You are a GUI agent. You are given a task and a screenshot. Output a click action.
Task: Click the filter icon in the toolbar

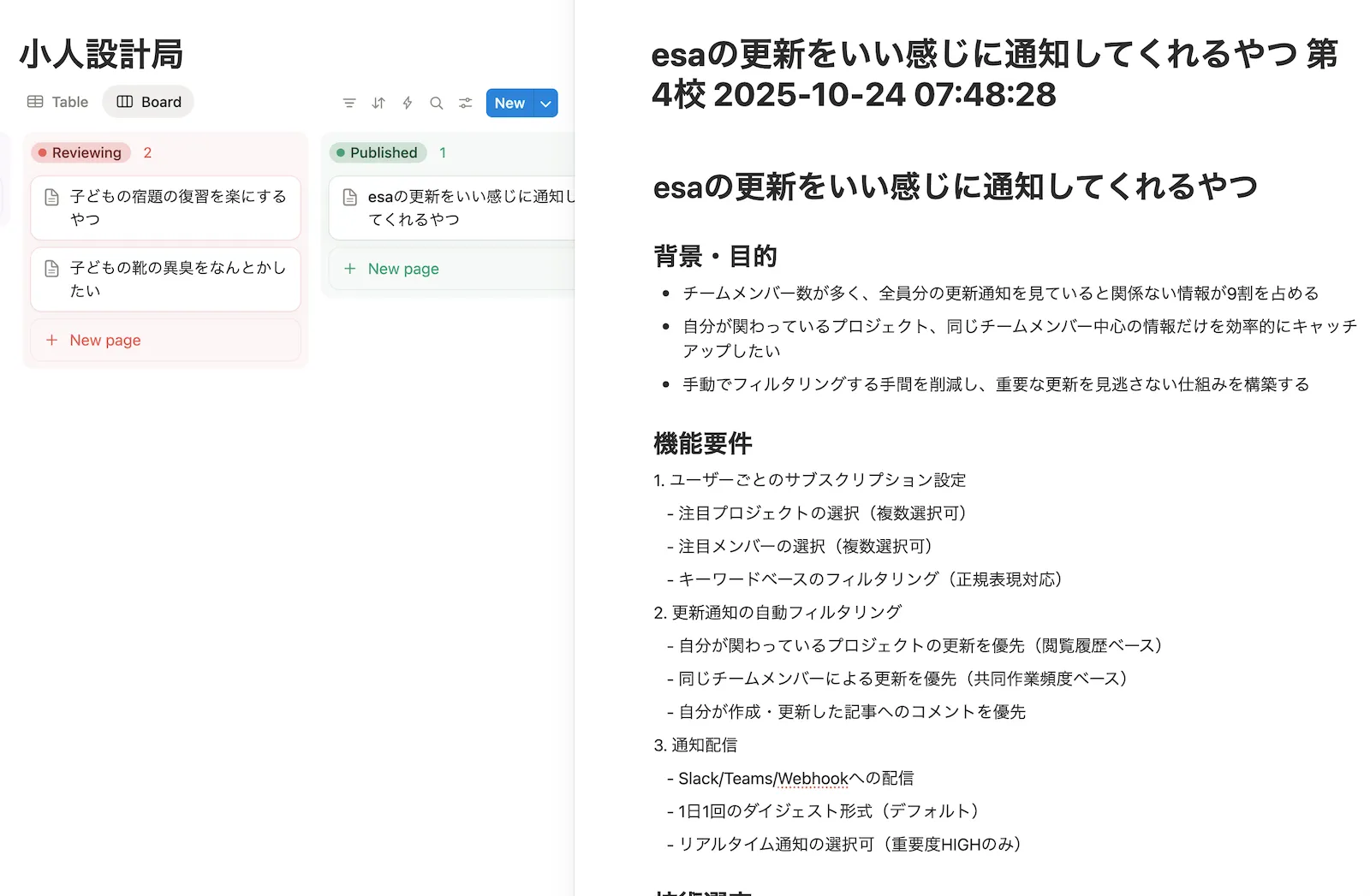pyautogui.click(x=349, y=103)
